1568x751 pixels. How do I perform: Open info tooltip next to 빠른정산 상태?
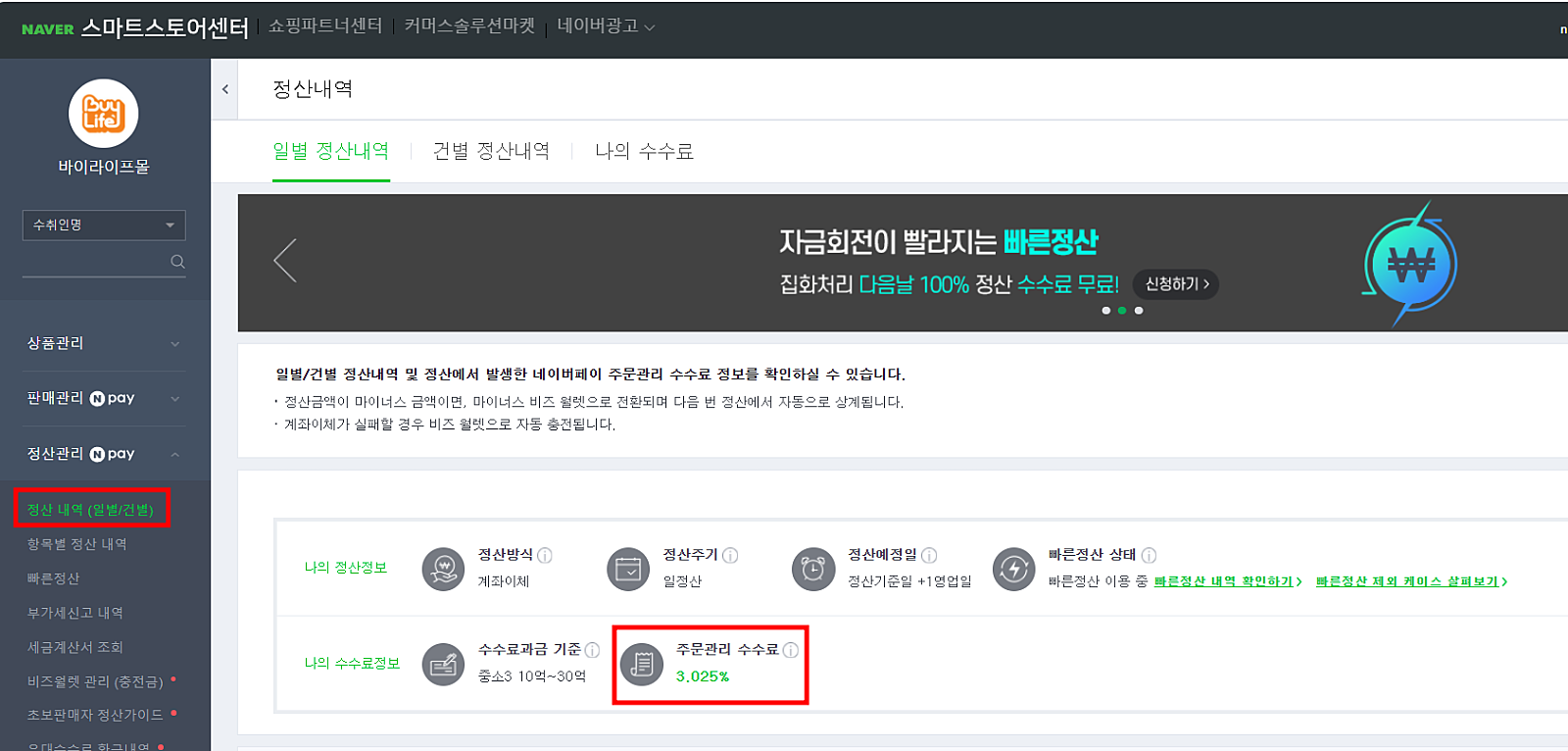tap(1149, 555)
